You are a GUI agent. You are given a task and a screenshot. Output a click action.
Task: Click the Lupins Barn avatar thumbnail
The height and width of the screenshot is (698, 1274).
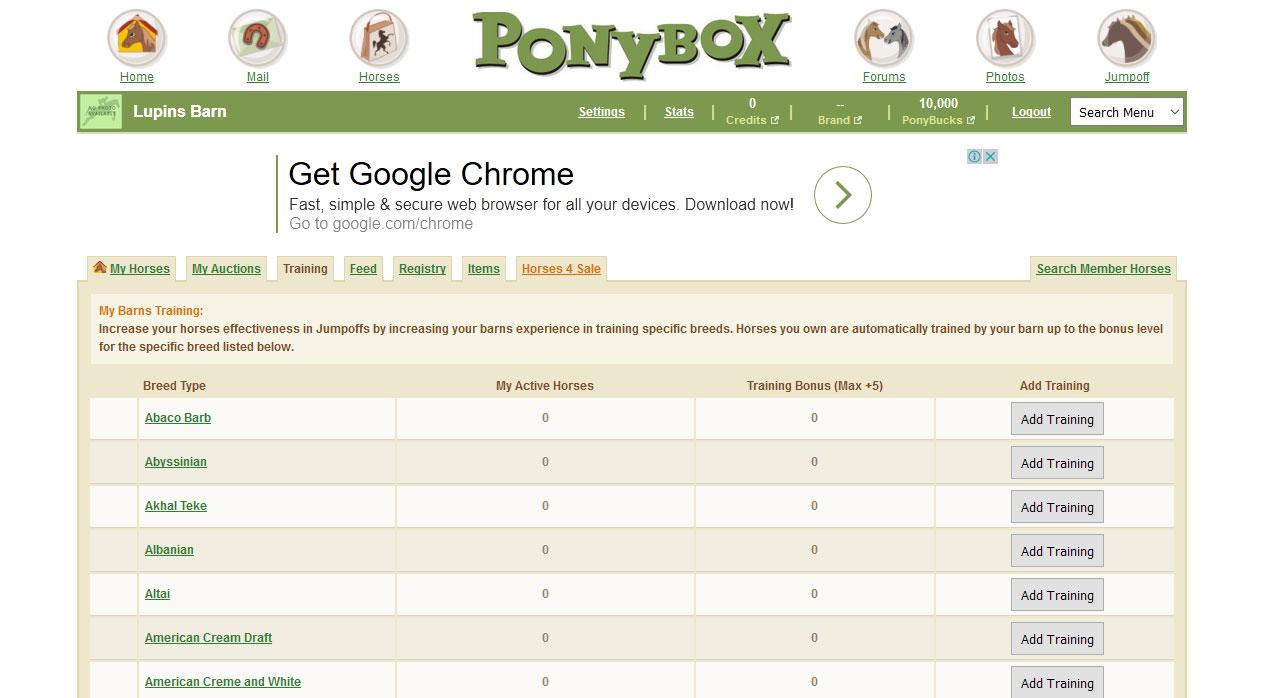(101, 112)
